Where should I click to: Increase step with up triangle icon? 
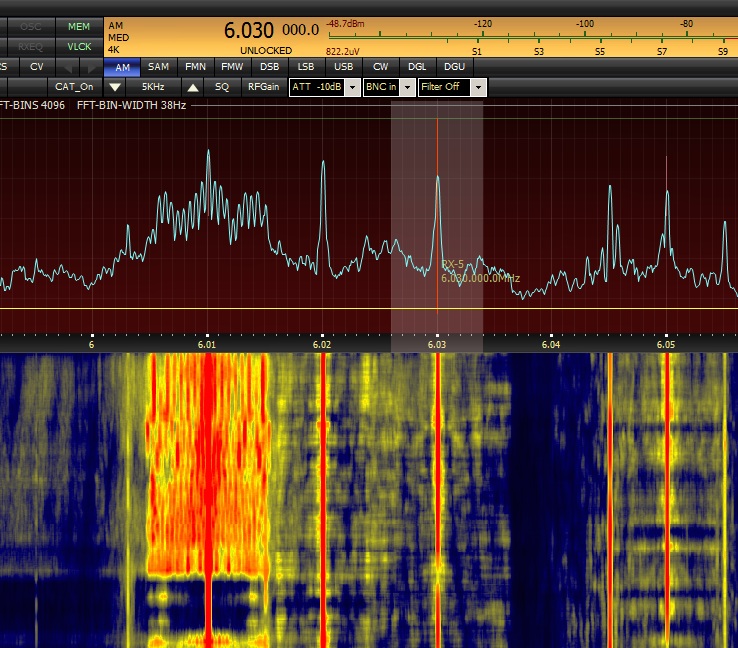pyautogui.click(x=193, y=87)
